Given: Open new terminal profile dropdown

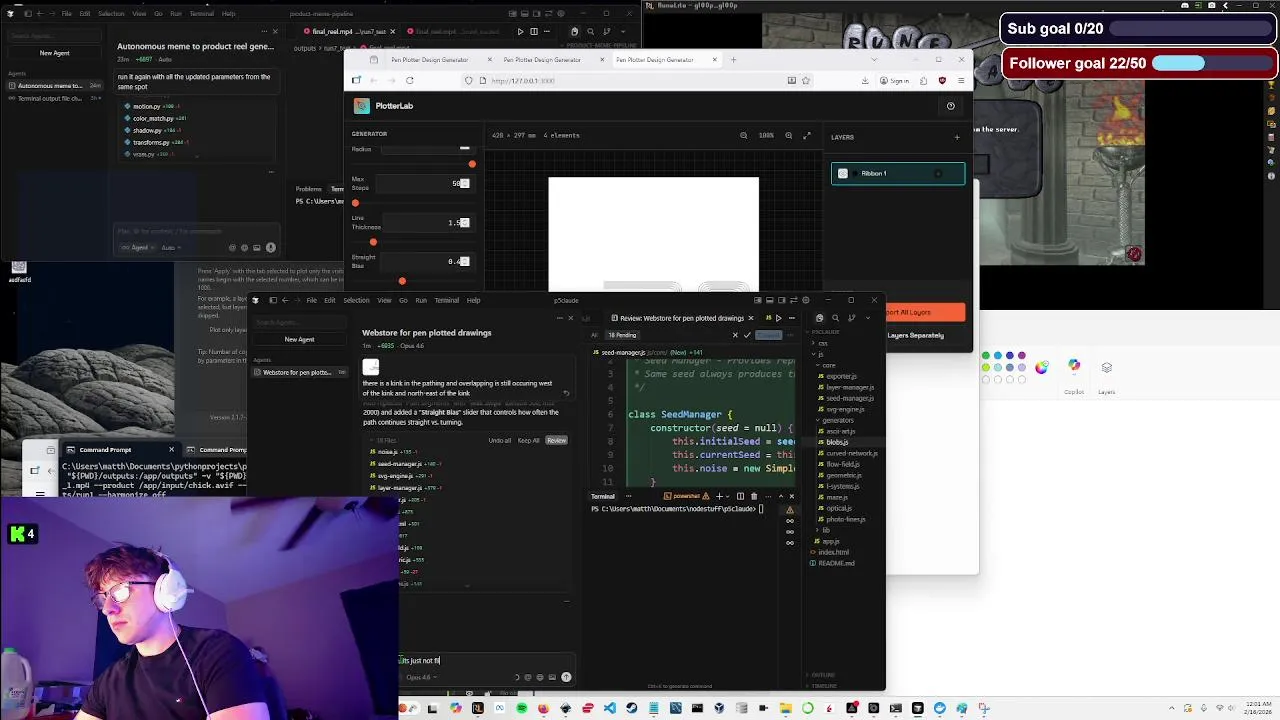Looking at the screenshot, I should click(x=727, y=496).
